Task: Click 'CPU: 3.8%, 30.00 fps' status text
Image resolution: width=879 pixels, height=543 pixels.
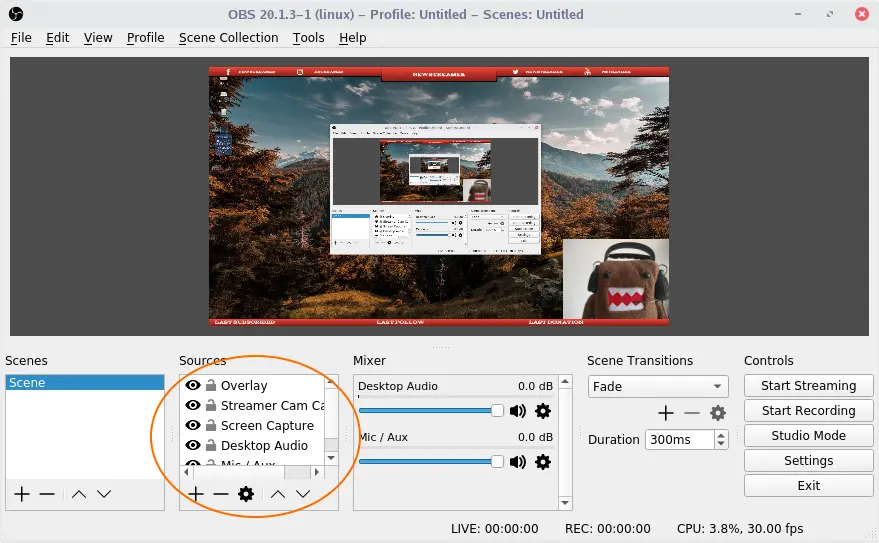Action: [x=740, y=528]
